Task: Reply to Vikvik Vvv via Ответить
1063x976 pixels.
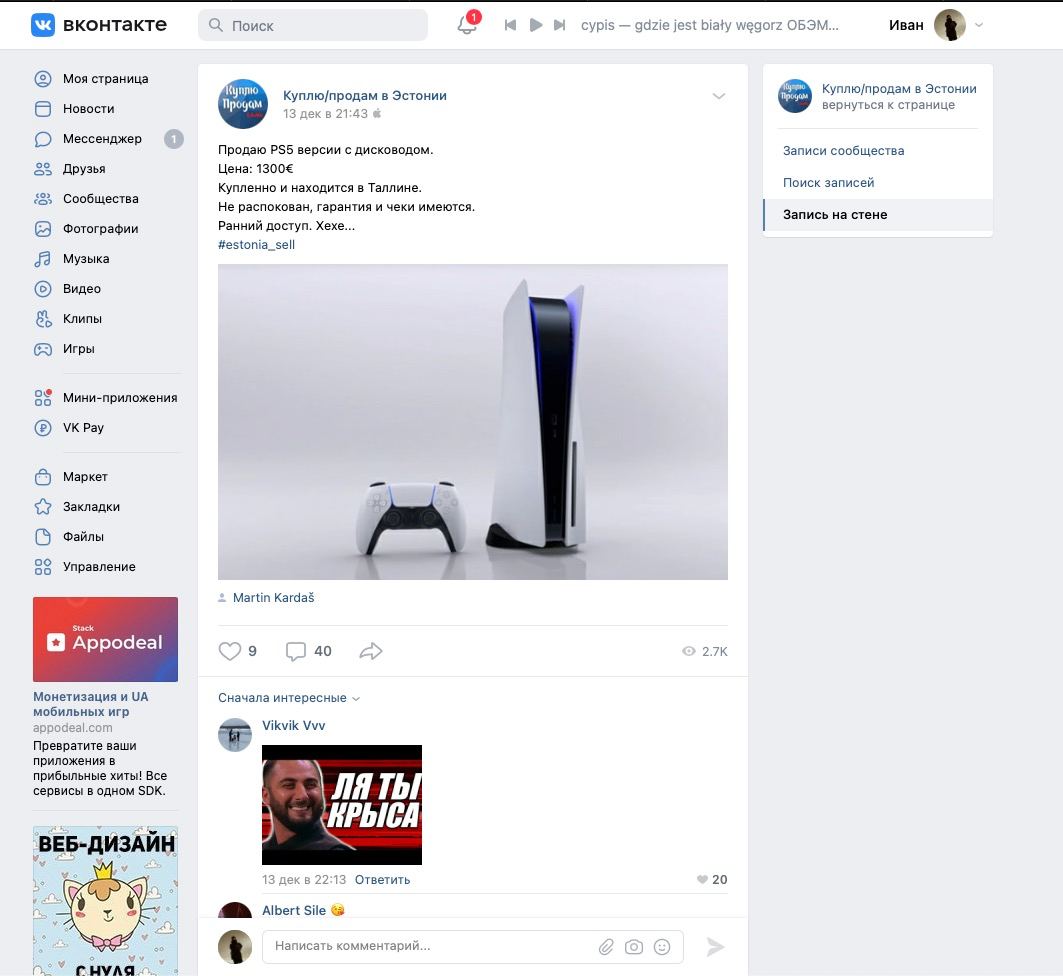Action: point(382,880)
